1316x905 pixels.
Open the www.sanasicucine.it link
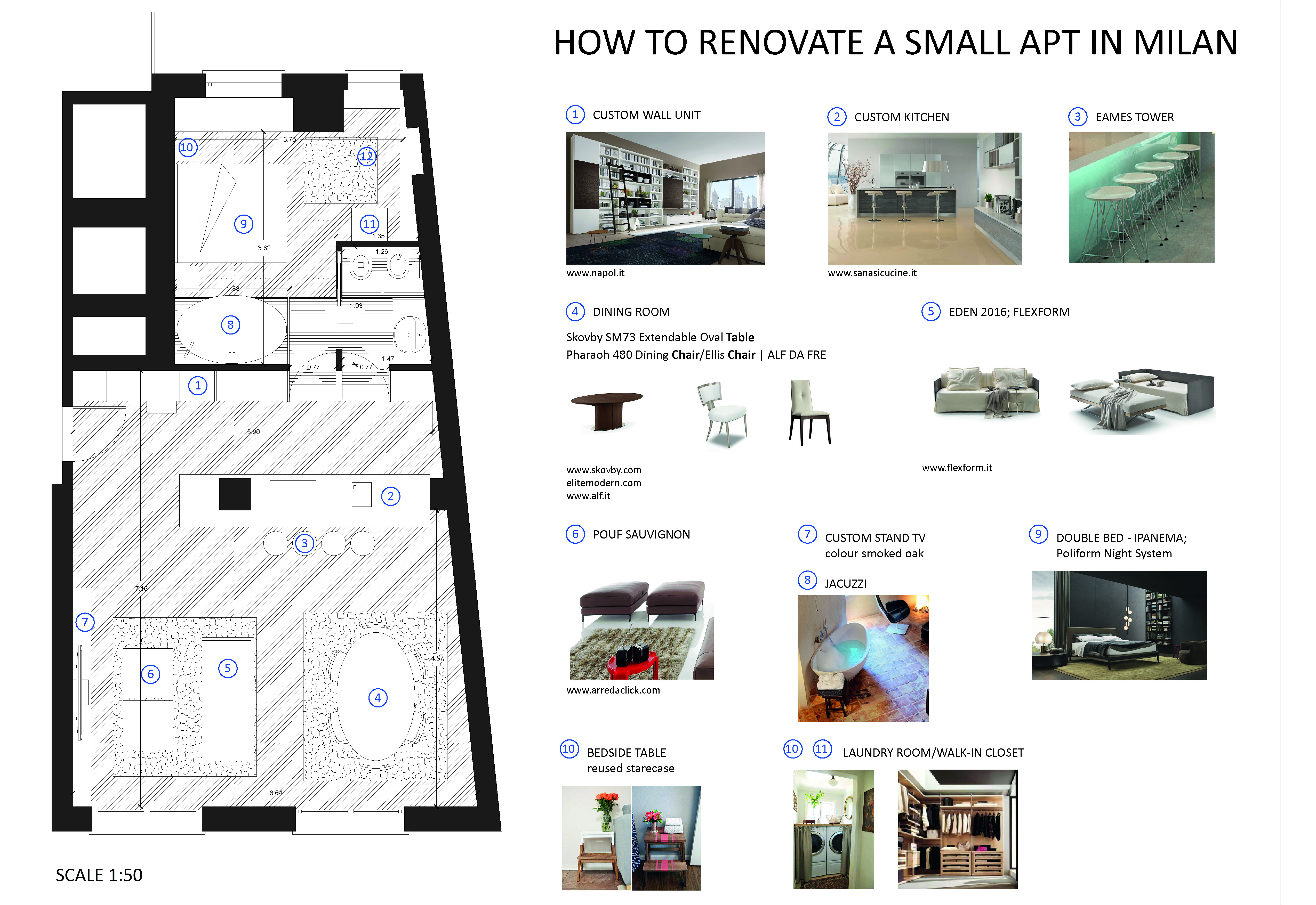click(872, 273)
